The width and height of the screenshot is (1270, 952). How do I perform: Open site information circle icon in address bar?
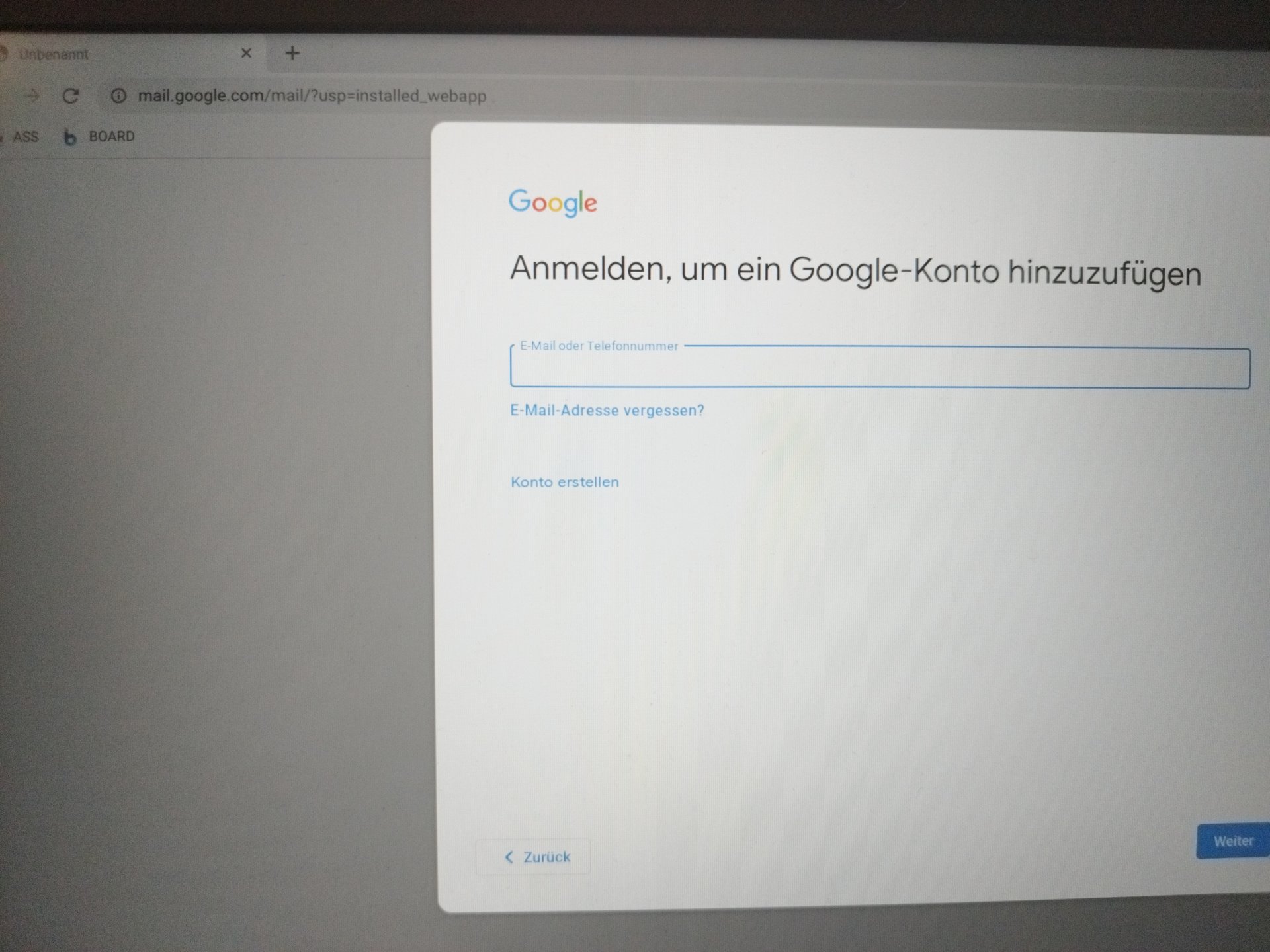click(118, 96)
